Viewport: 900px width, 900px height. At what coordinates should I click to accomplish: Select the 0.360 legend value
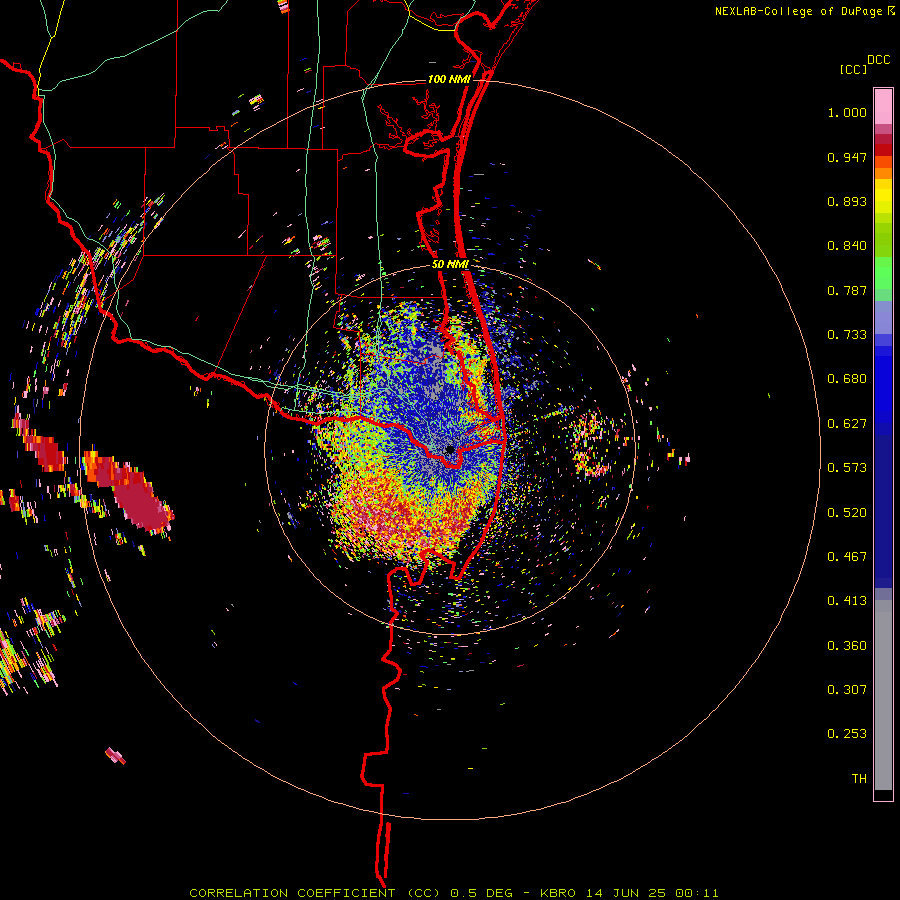point(847,646)
